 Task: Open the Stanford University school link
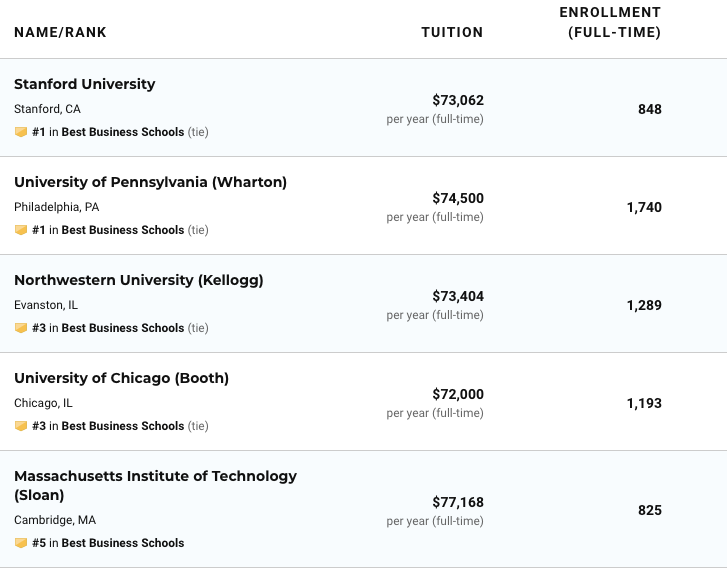click(x=85, y=84)
